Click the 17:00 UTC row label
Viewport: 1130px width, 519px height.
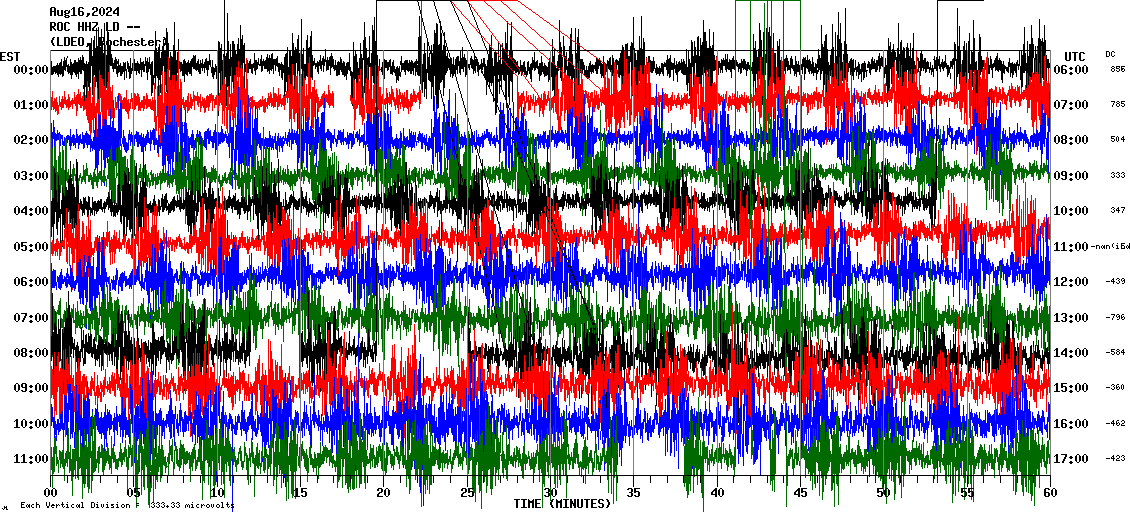coord(1071,459)
